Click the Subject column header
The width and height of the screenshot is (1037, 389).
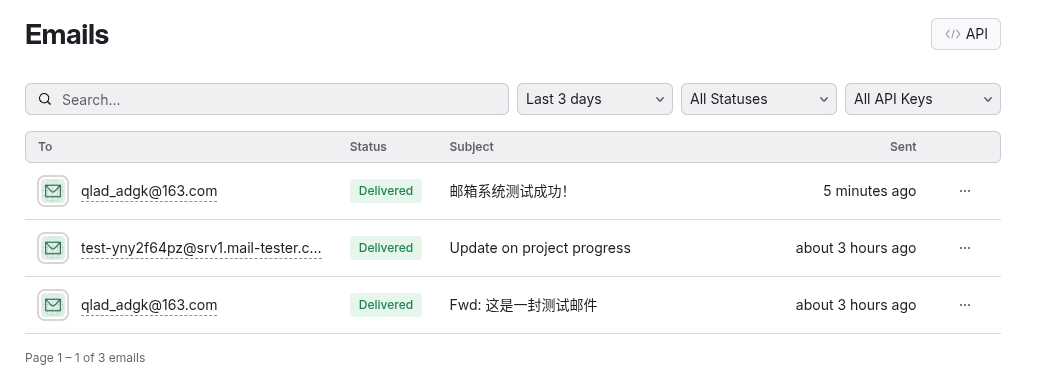click(472, 147)
